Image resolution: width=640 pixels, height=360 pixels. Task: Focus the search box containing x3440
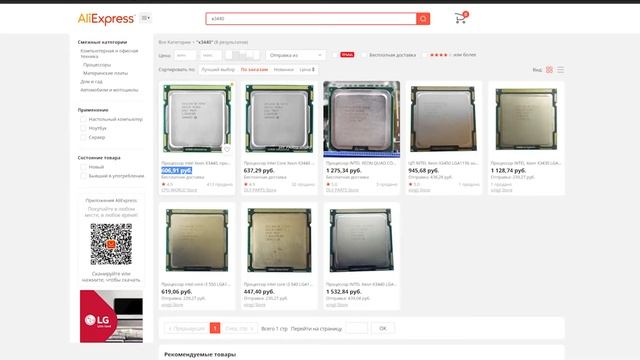click(311, 19)
